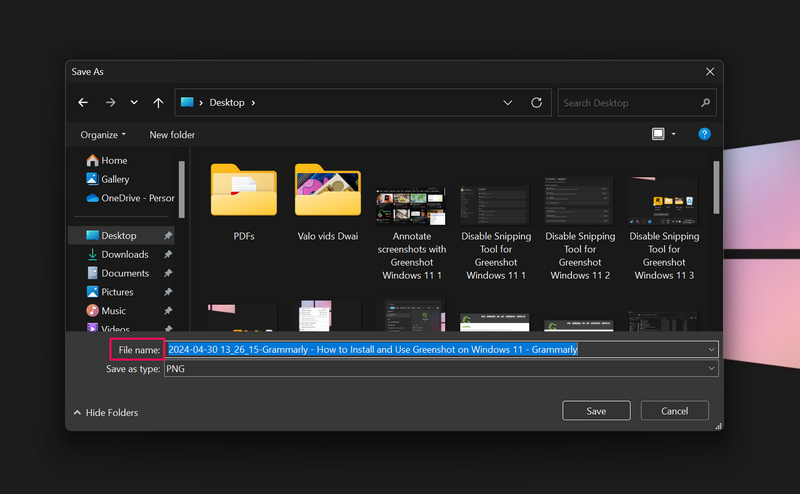Click the Back navigation arrow

(x=84, y=102)
